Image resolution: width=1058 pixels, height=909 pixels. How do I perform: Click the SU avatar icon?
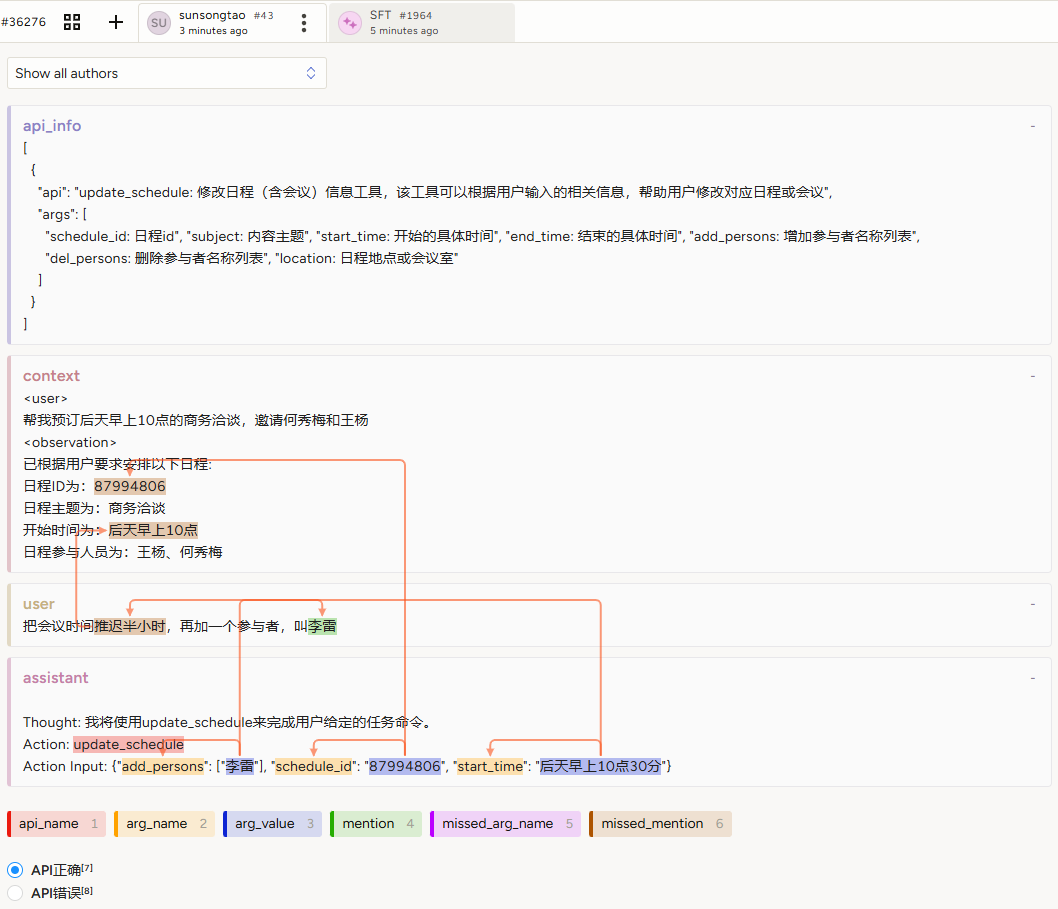159,23
